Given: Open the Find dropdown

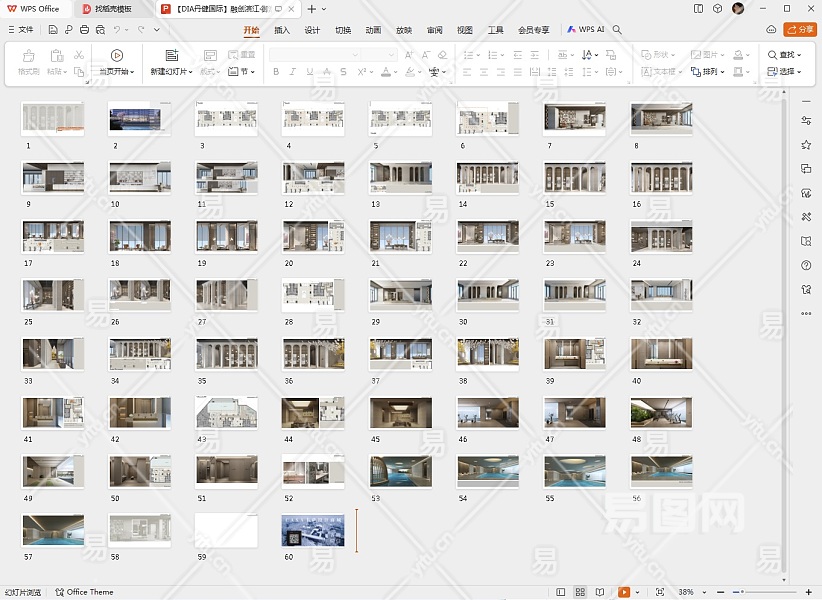Looking at the screenshot, I should click(786, 55).
